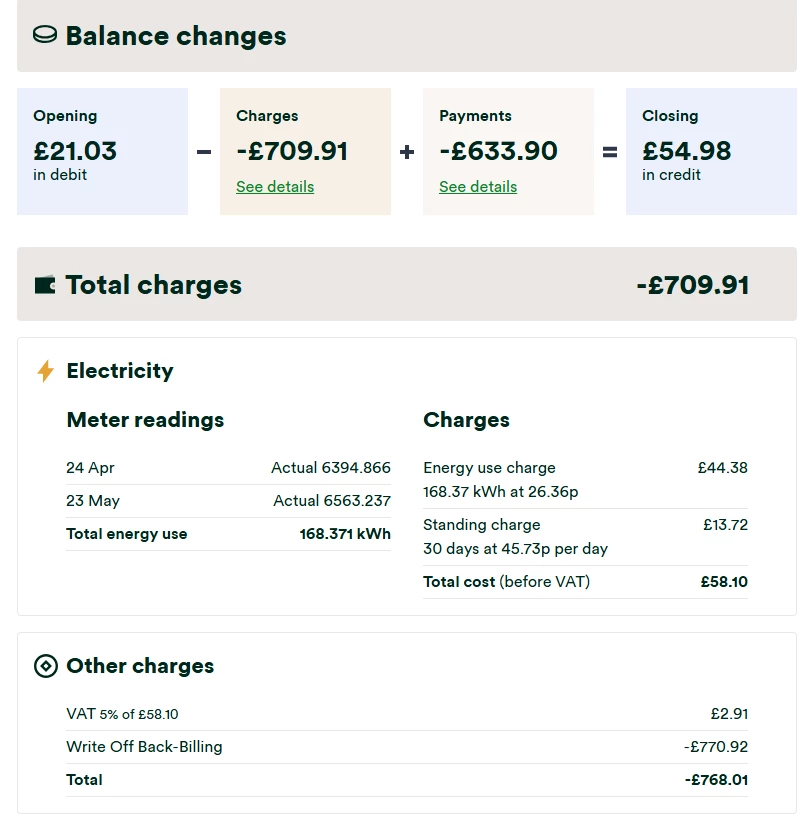The height and width of the screenshot is (824, 806).
Task: Click the VAT 5% charge line
Action: (406, 714)
